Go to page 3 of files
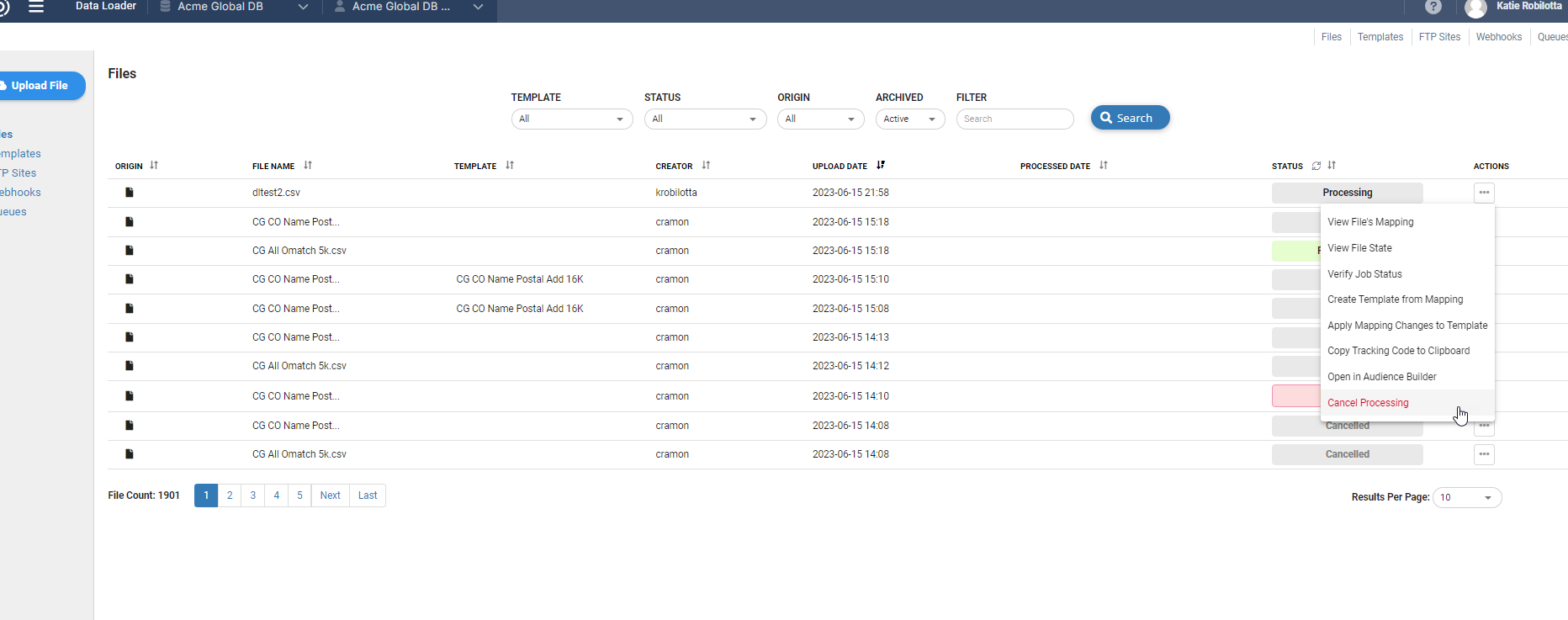The height and width of the screenshot is (620, 1568). click(x=253, y=495)
